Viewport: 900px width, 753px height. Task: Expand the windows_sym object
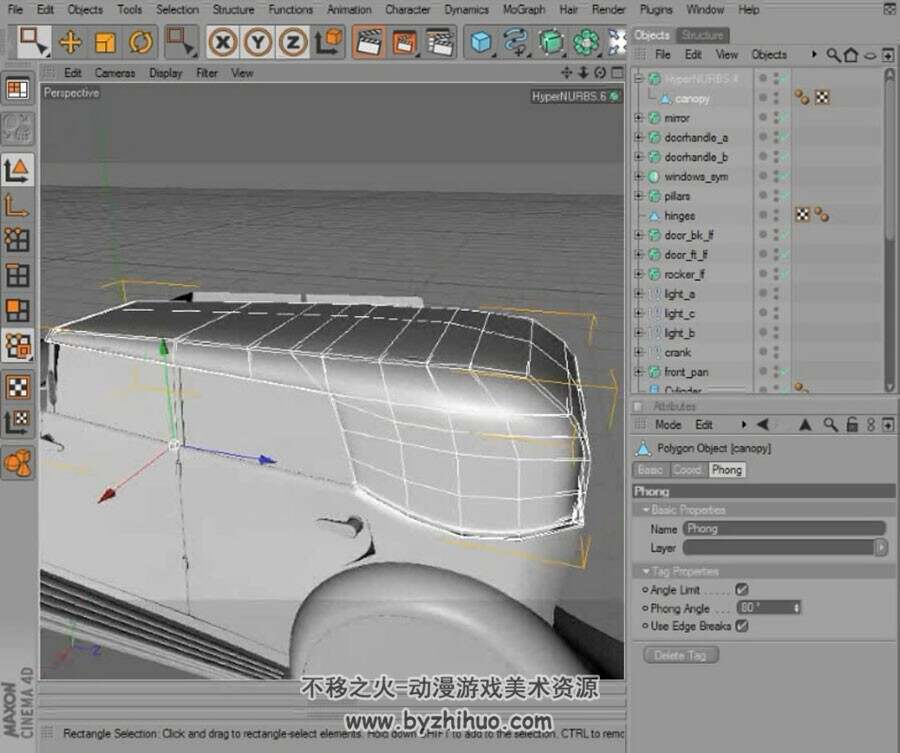coord(638,176)
